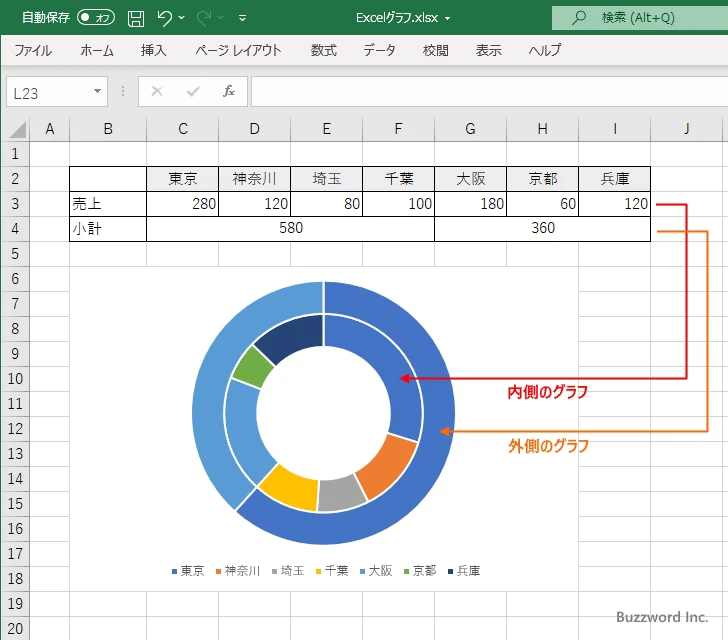Click the Name Box showing L23
The height and width of the screenshot is (640, 728).
[x=49, y=92]
